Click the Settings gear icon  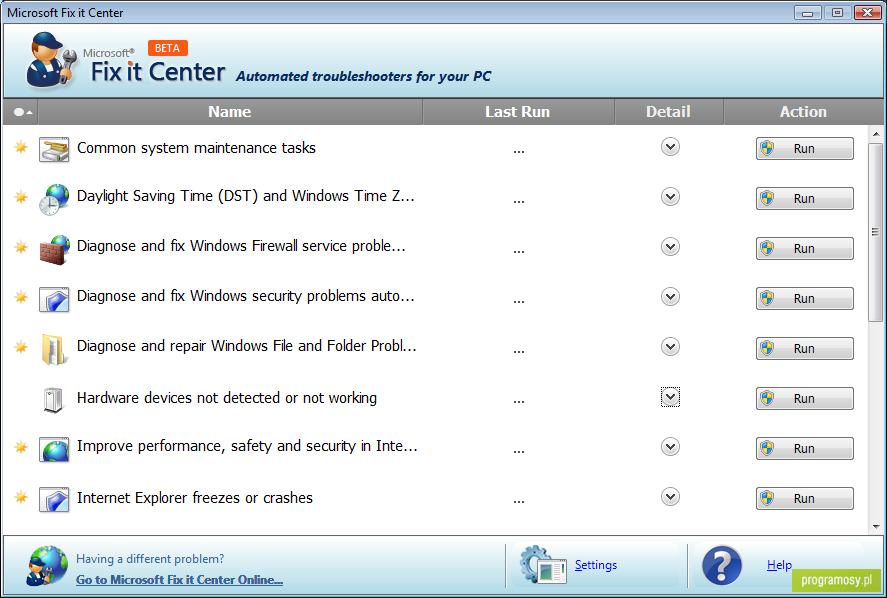543,565
